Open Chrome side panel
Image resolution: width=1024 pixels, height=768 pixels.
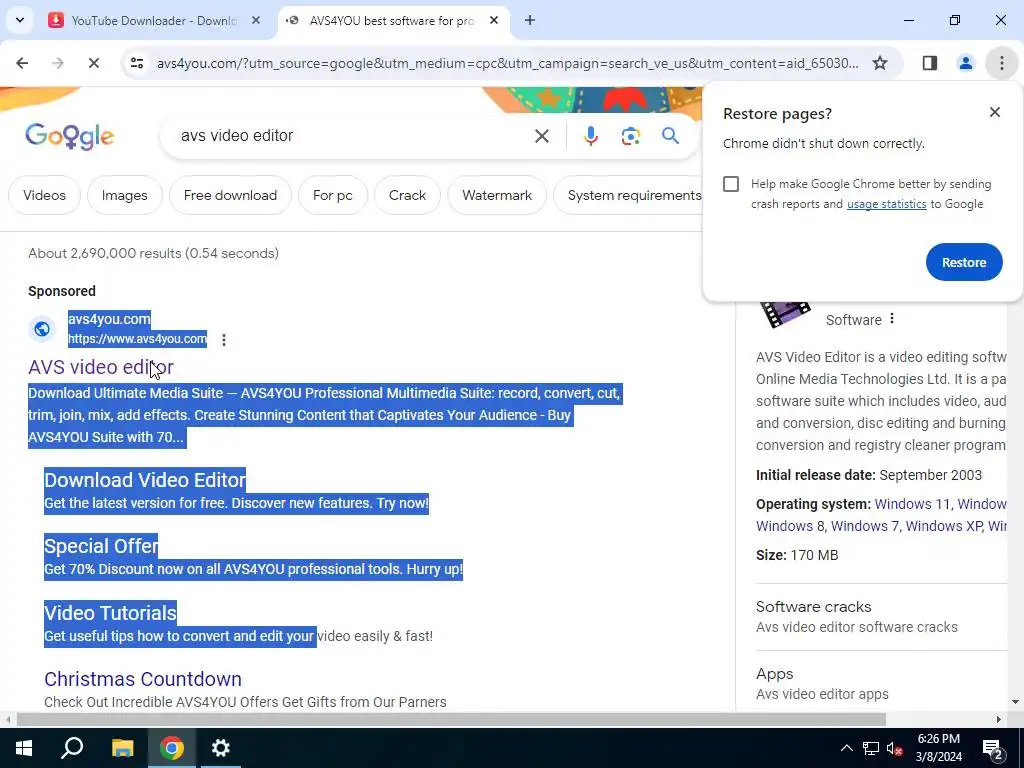pyautogui.click(x=930, y=63)
